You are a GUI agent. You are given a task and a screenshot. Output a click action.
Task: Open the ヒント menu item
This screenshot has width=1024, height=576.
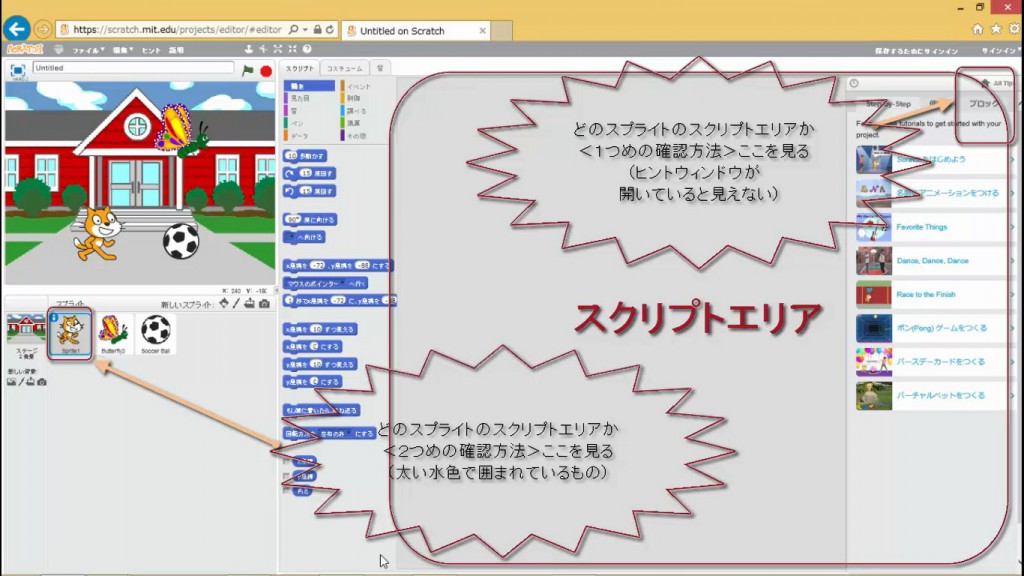click(x=151, y=50)
